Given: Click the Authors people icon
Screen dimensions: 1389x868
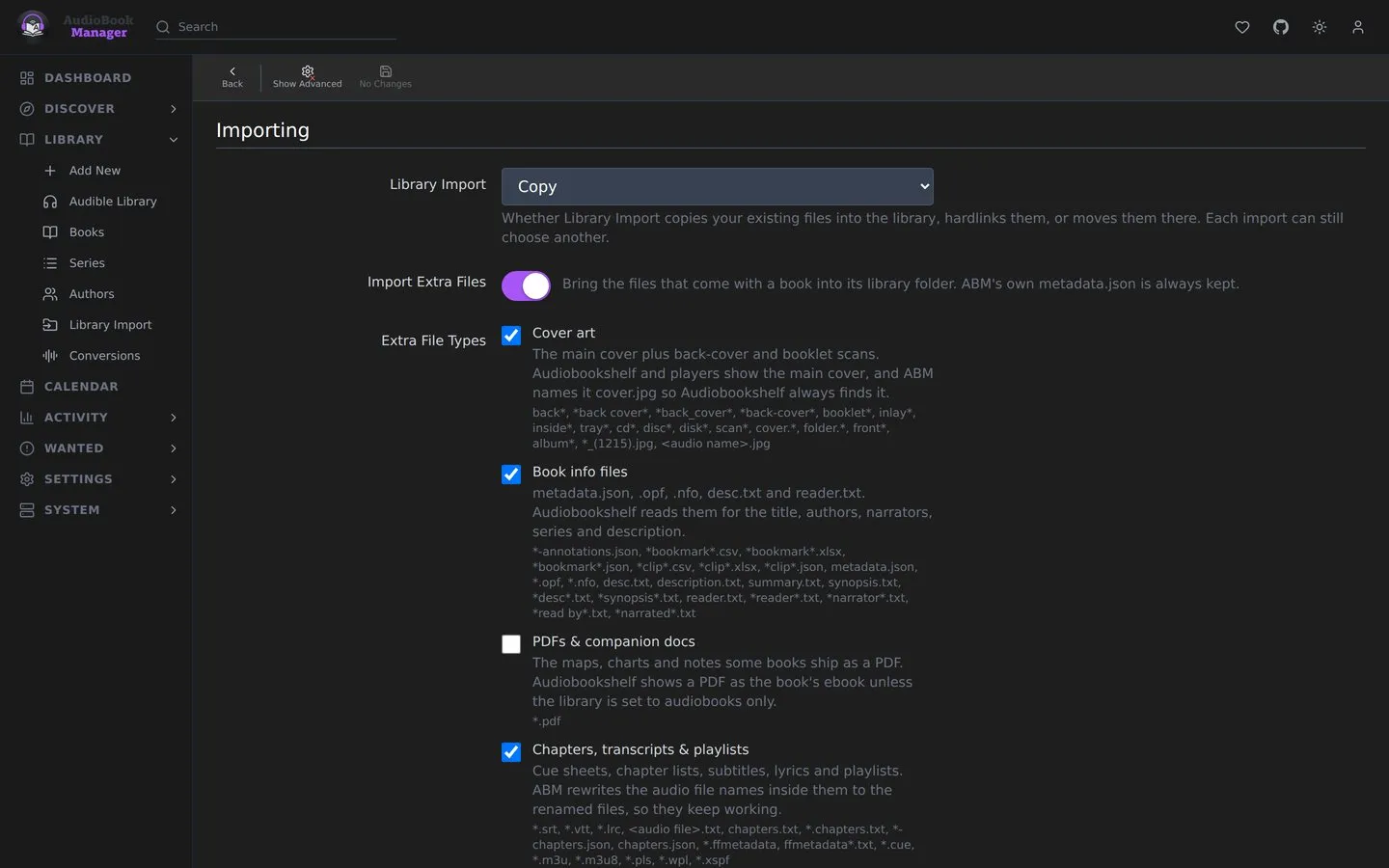Looking at the screenshot, I should (x=50, y=294).
